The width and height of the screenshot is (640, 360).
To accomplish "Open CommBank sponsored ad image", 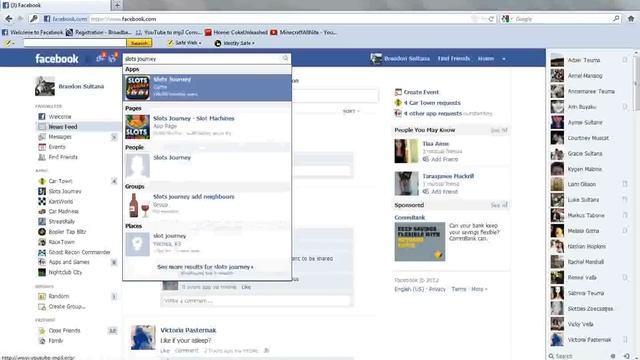I will [420, 242].
